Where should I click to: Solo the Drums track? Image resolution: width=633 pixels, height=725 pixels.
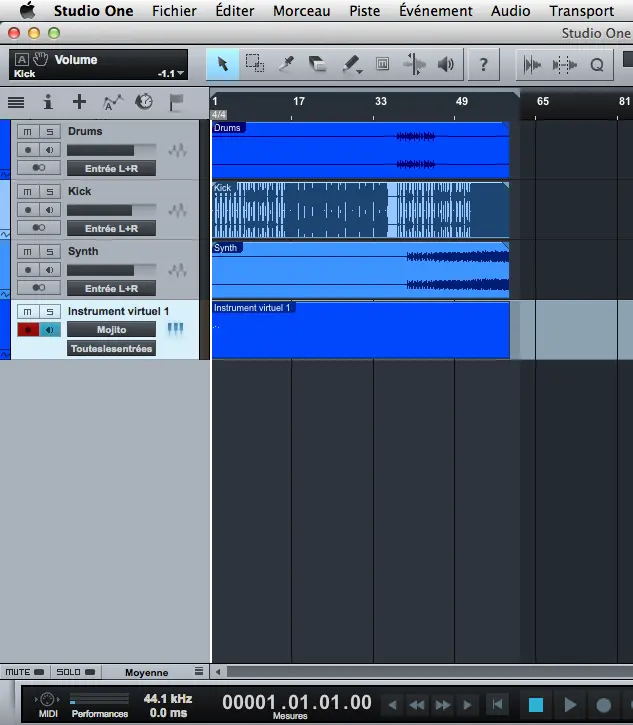[49, 132]
